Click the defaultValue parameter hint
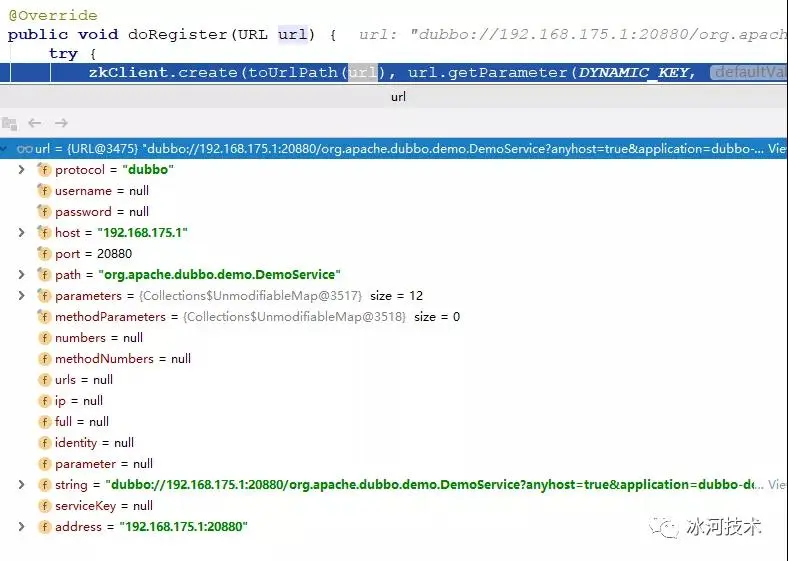The height and width of the screenshot is (561, 788). (x=749, y=72)
